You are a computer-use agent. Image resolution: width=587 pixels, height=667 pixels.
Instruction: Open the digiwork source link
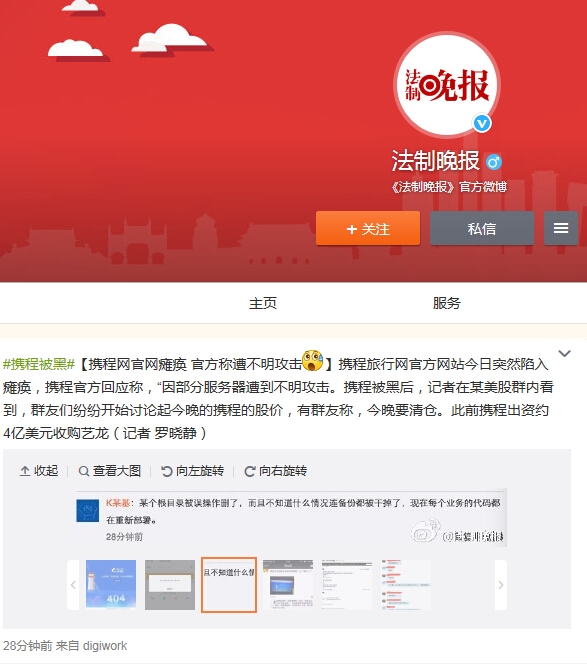(x=105, y=646)
